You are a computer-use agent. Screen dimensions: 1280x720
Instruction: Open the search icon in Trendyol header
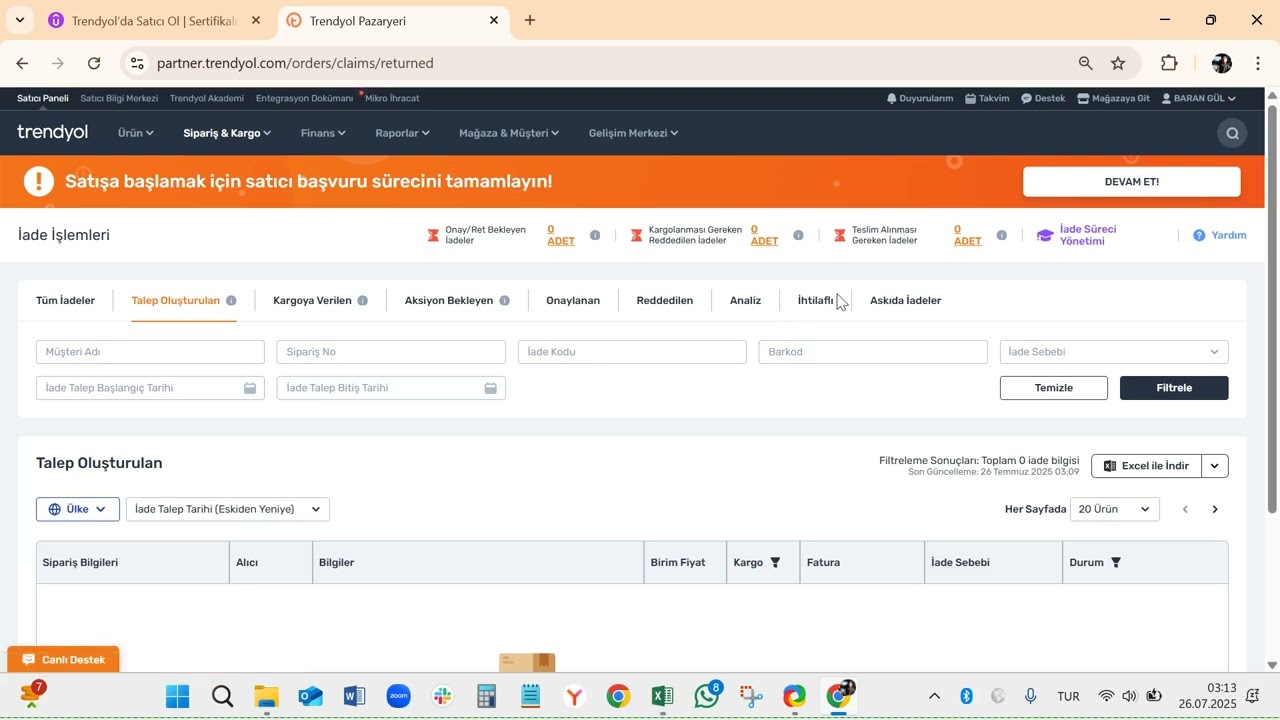pos(1232,133)
